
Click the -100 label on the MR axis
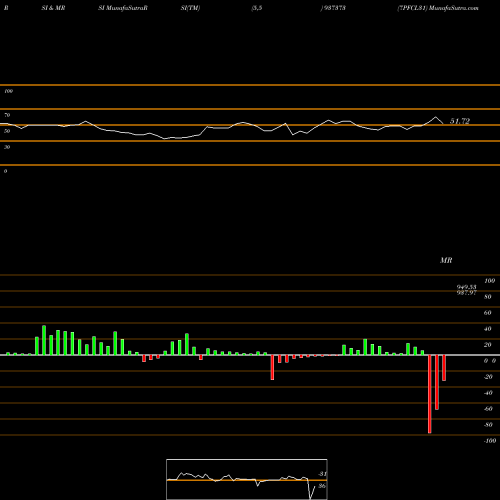click(x=490, y=441)
